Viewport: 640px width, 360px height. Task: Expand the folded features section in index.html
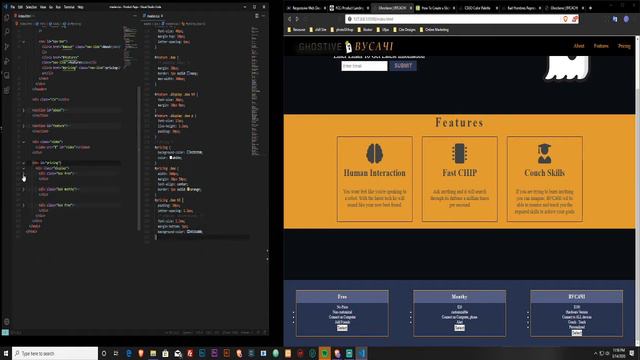pyautogui.click(x=23, y=126)
